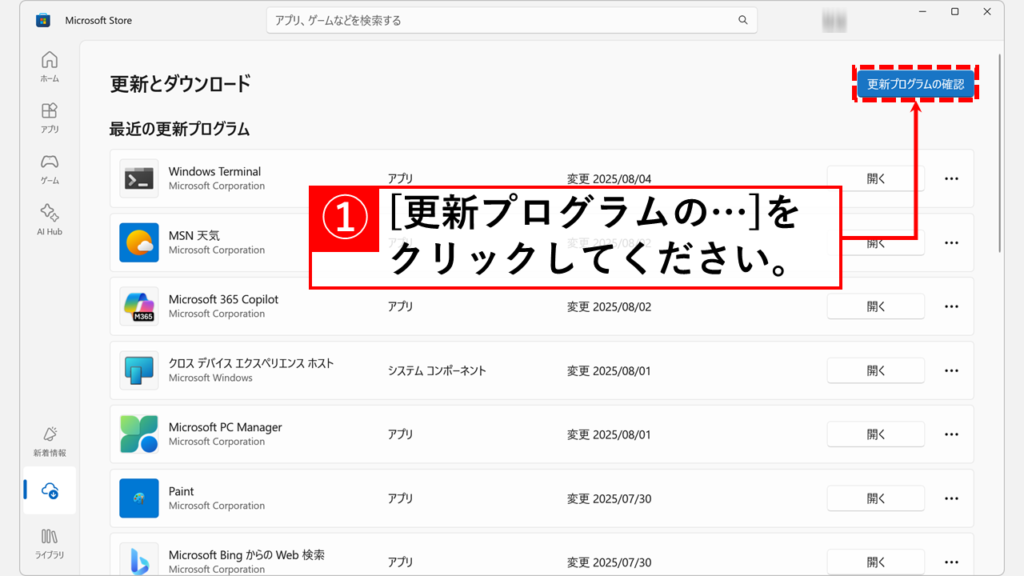Open Microsoft PC Manager with its 開く button
The height and width of the screenshot is (576, 1024).
(876, 434)
